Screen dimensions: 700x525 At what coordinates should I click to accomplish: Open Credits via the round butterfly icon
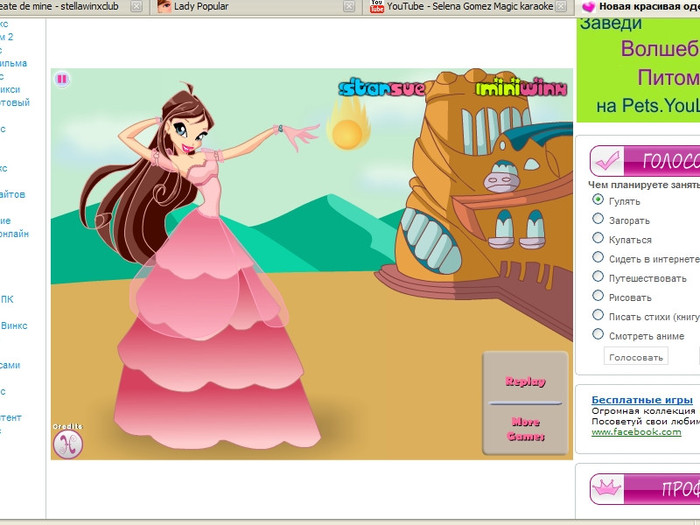click(x=67, y=444)
